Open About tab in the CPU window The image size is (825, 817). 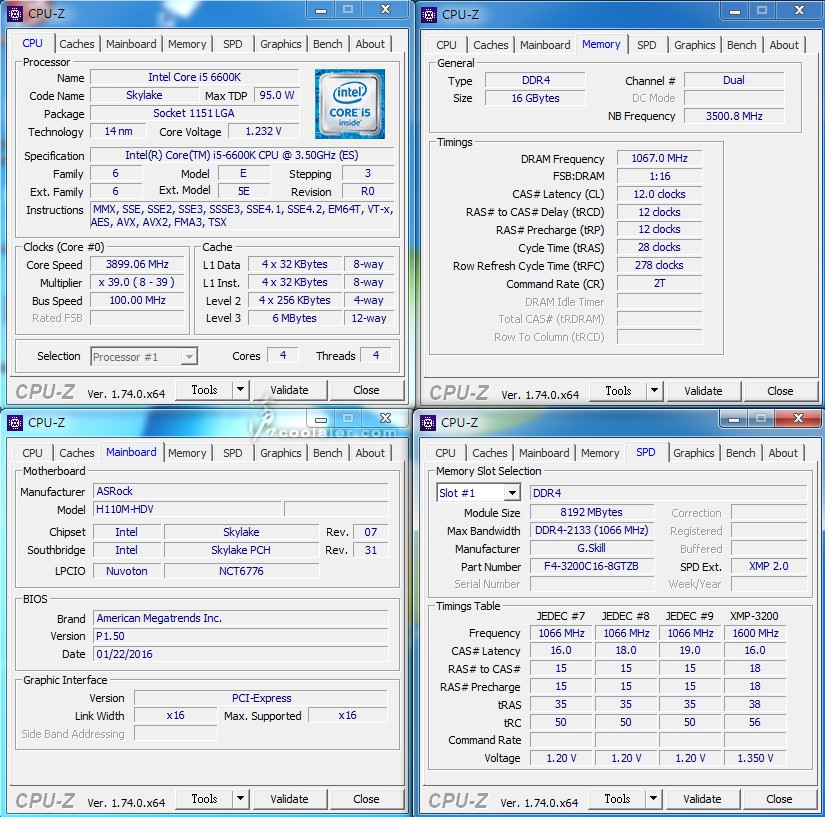pyautogui.click(x=370, y=44)
